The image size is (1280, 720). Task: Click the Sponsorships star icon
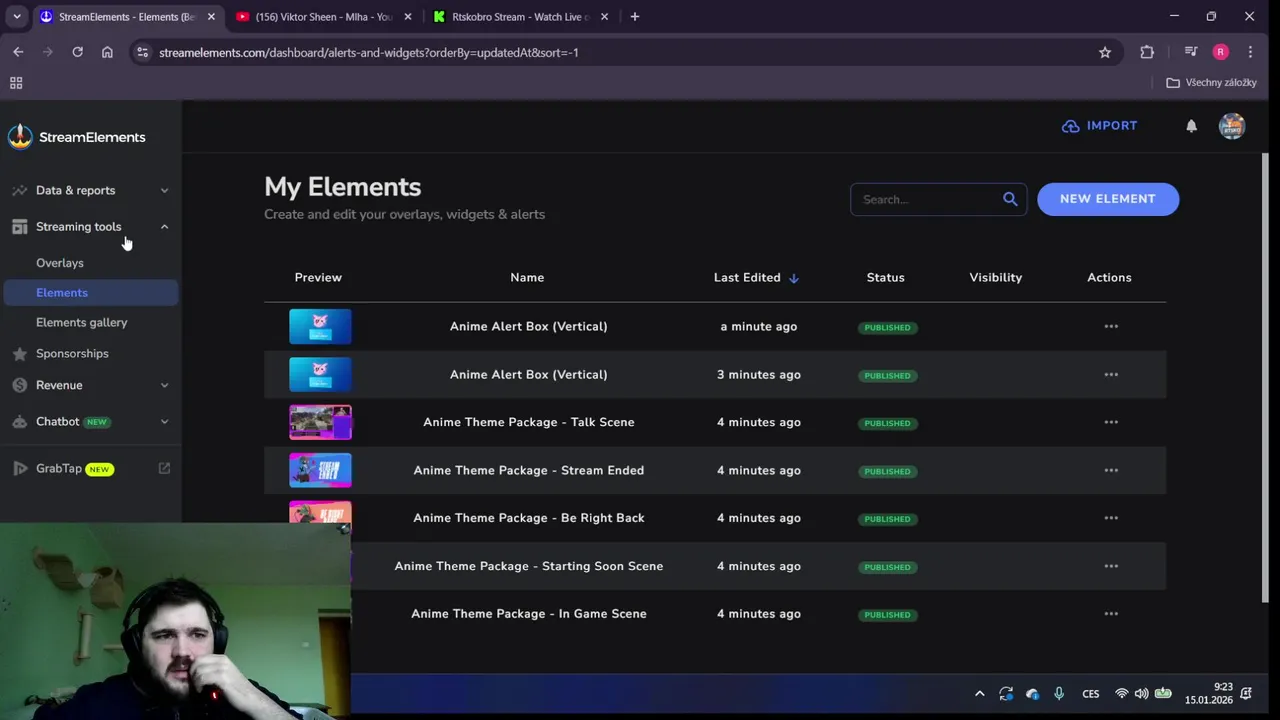click(19, 354)
